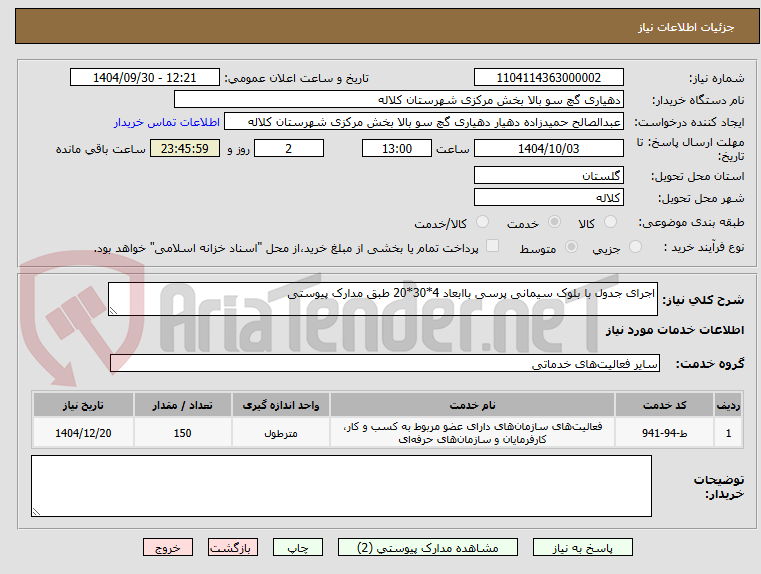Image resolution: width=761 pixels, height=574 pixels.
Task: Click the شهر محل تحویل field کلاله
Action: pyautogui.click(x=548, y=197)
